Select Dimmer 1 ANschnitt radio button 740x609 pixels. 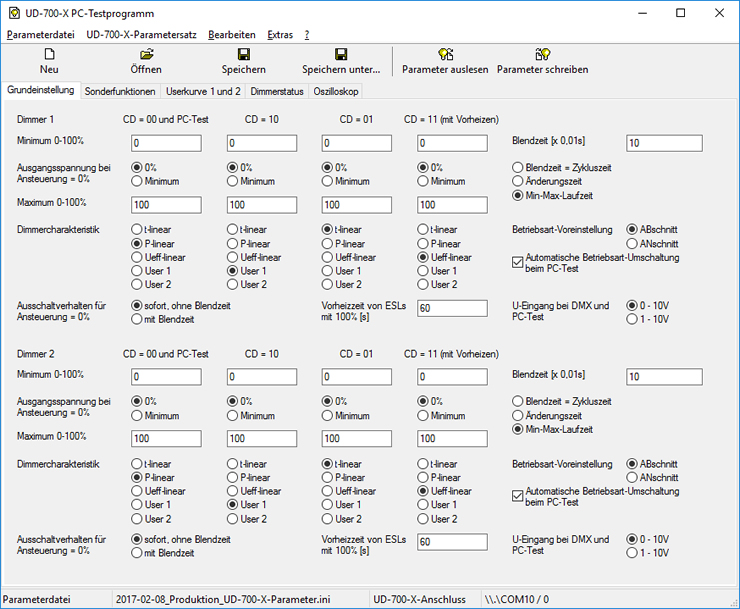click(632, 243)
